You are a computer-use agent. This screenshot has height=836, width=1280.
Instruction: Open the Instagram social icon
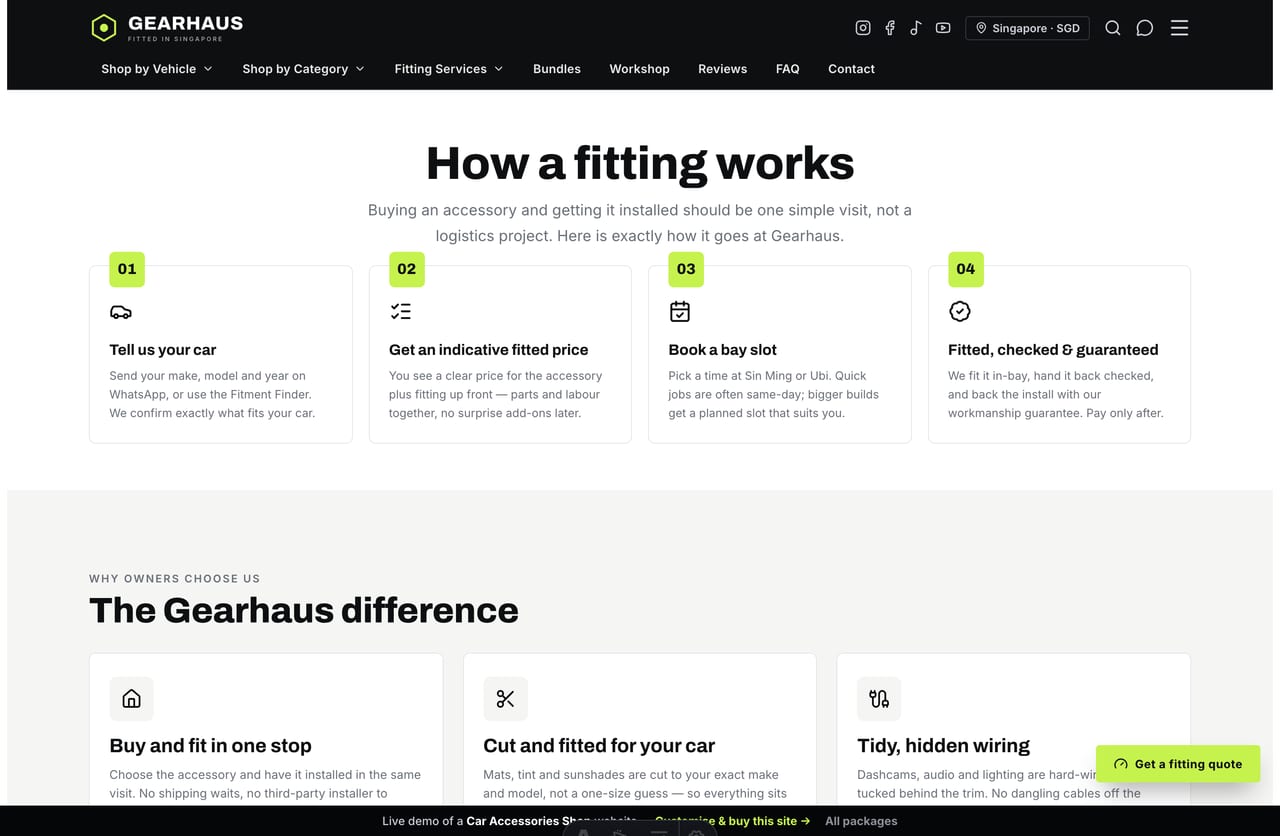tap(863, 28)
